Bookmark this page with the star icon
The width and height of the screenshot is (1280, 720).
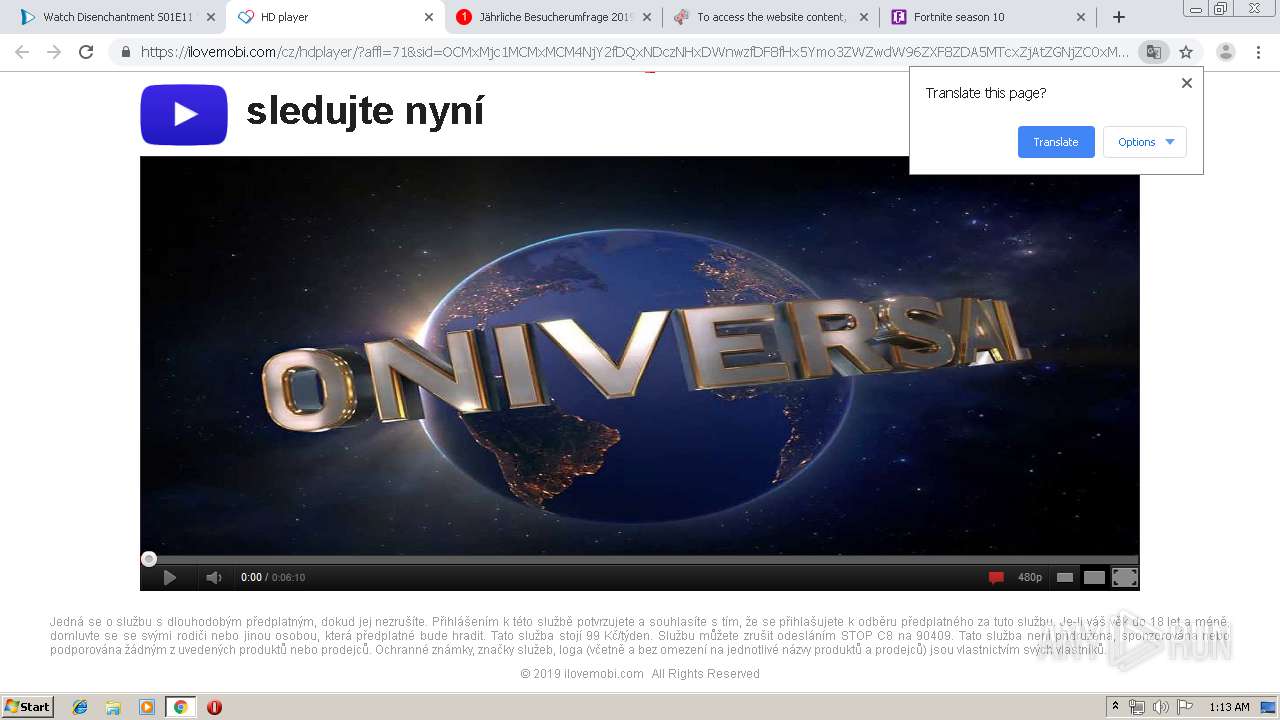click(1186, 52)
